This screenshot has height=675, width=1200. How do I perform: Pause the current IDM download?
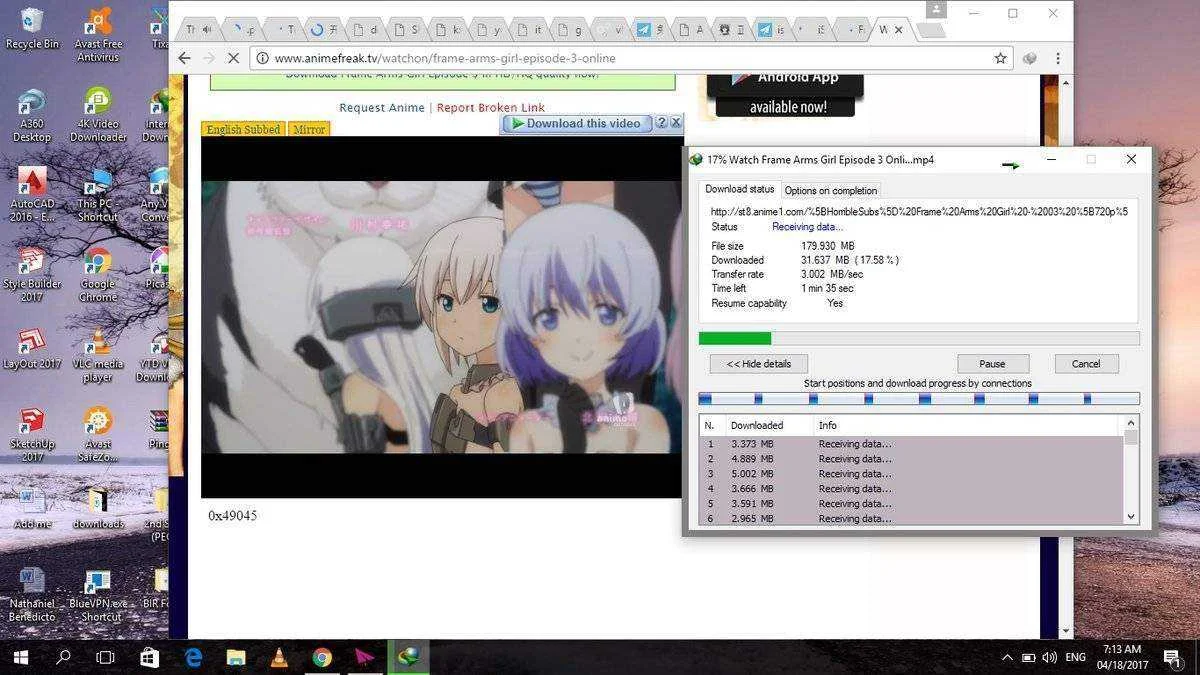coord(992,364)
